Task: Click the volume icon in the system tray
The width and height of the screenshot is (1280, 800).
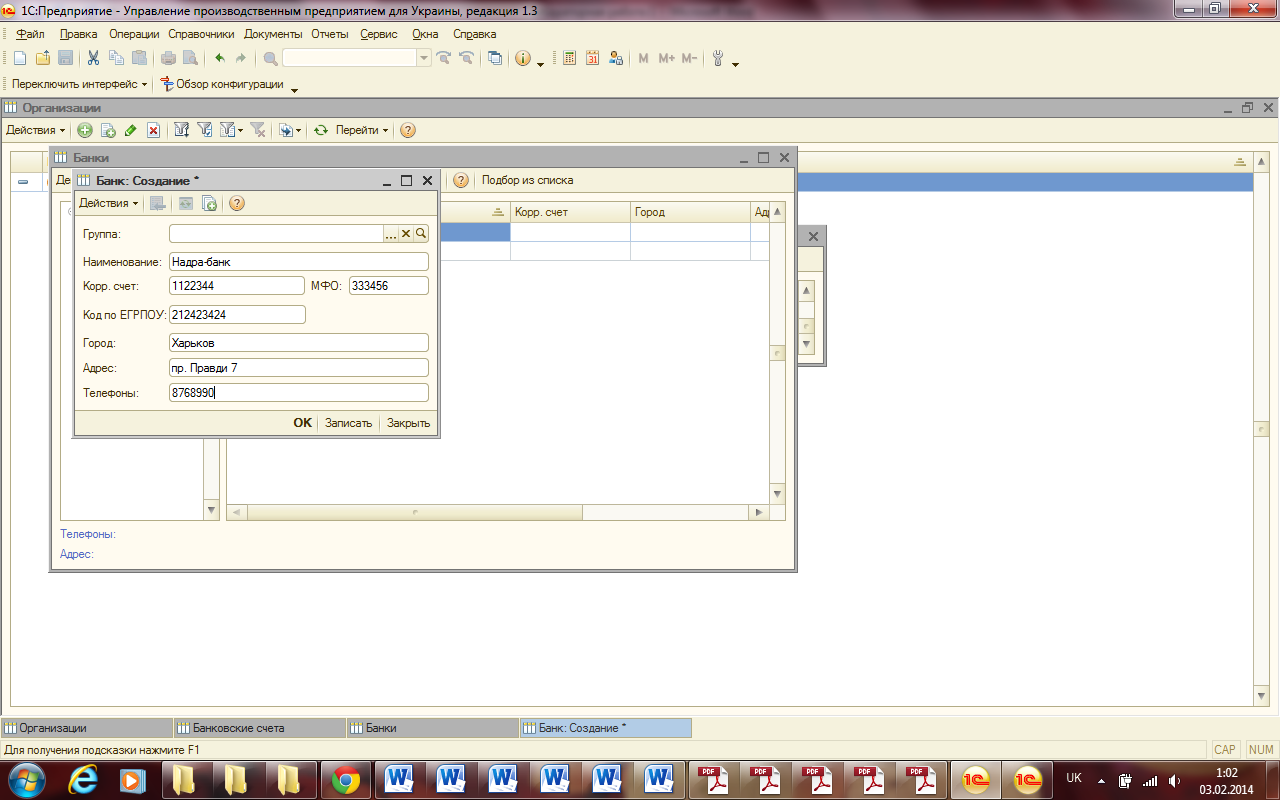Action: 1172,781
